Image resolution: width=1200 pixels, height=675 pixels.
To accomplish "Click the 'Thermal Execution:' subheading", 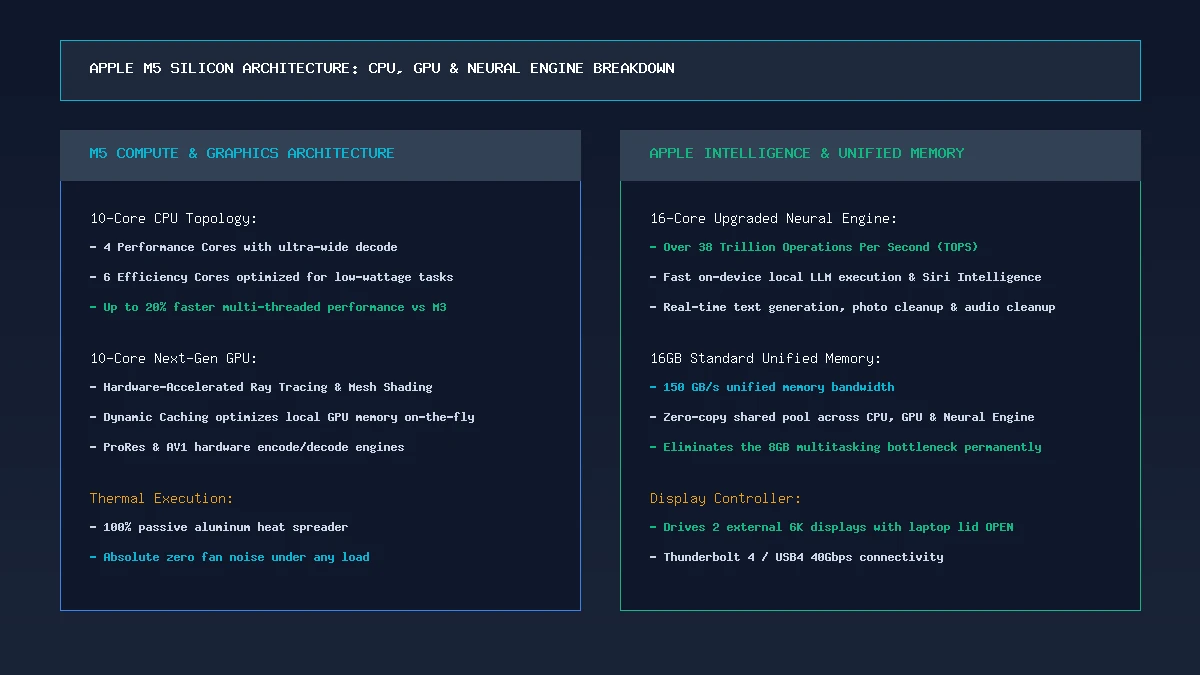I will pos(161,498).
